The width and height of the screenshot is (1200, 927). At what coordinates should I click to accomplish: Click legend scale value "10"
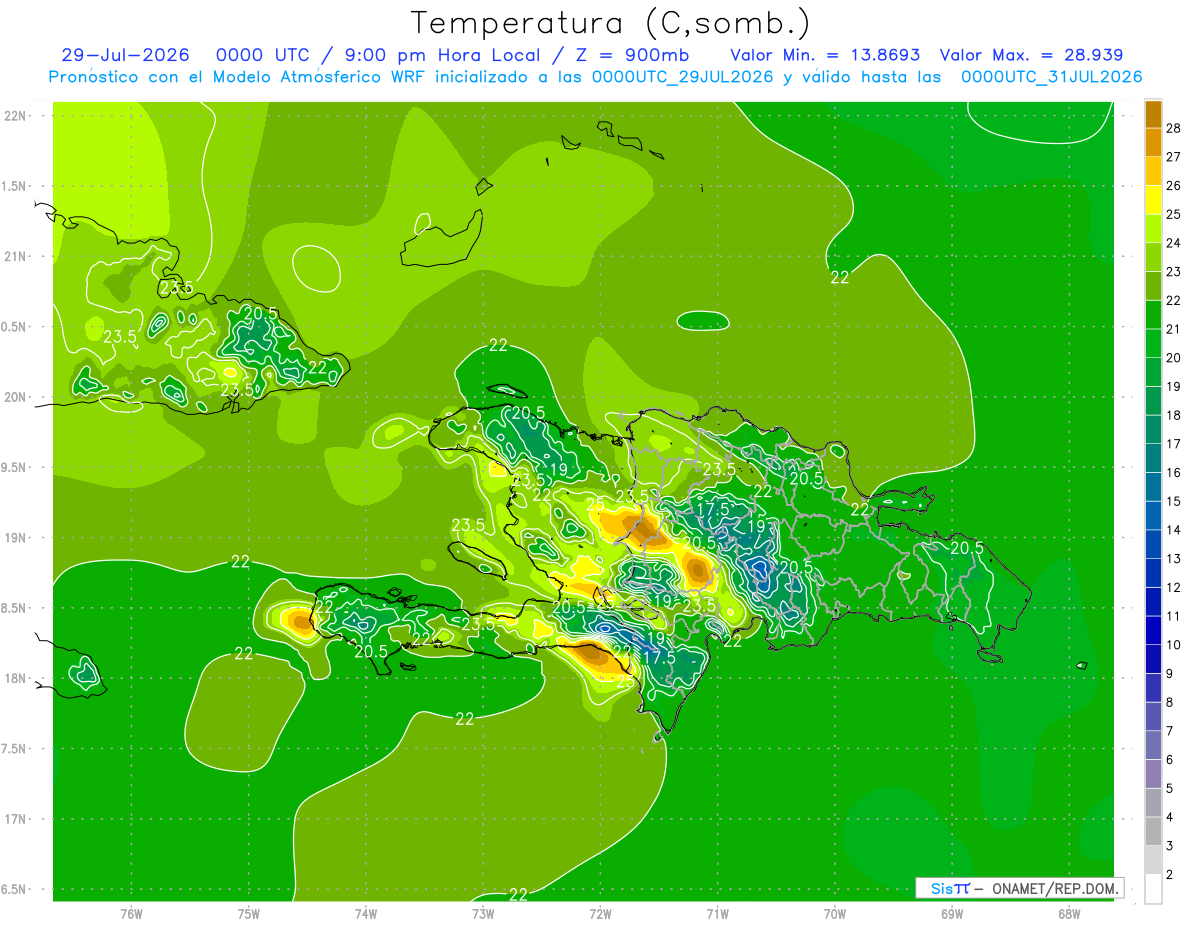click(x=1174, y=645)
